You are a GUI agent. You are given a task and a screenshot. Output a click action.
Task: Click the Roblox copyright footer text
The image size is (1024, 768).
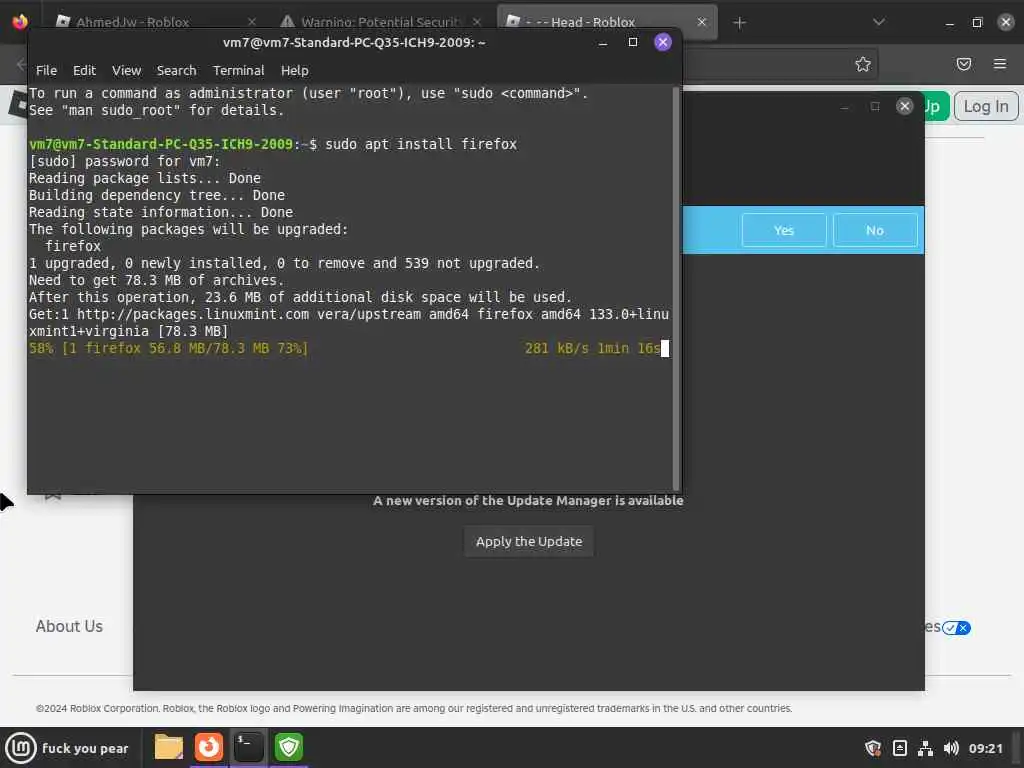point(414,709)
